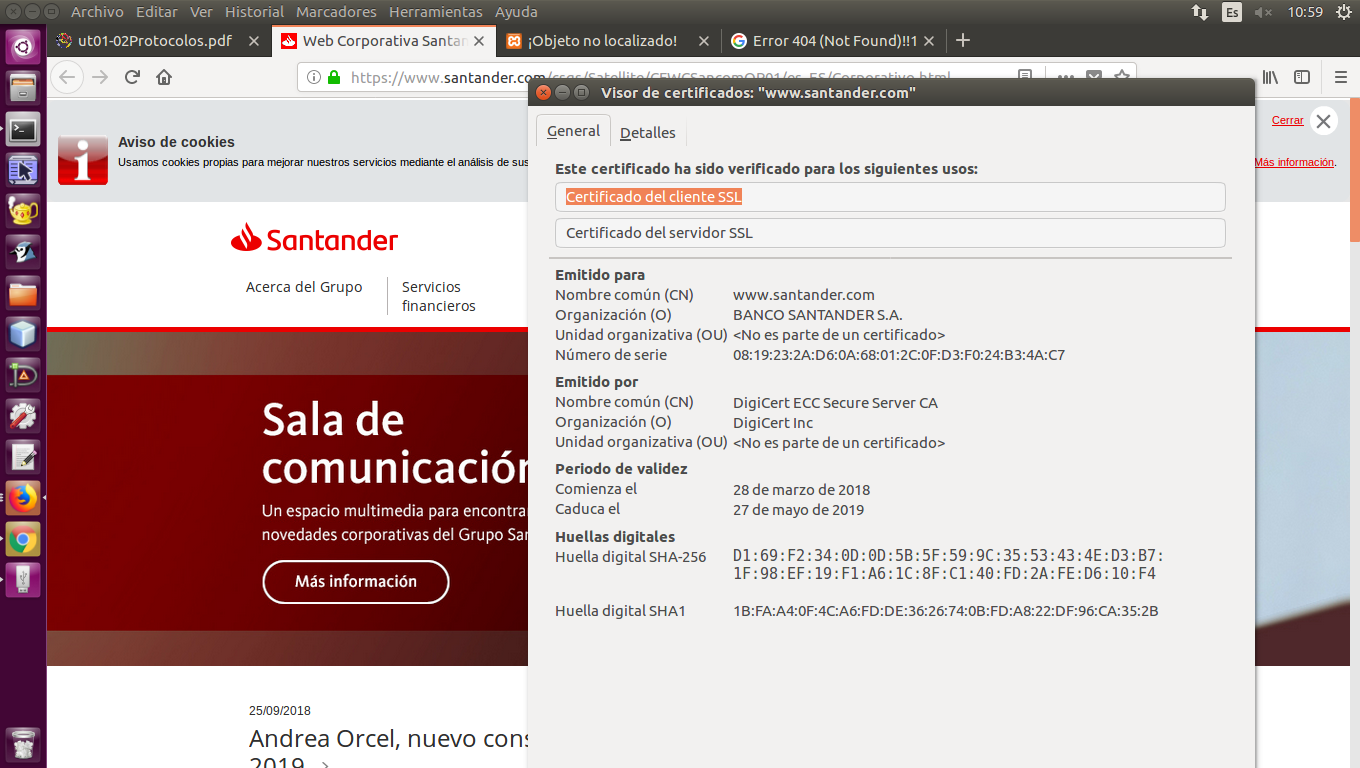Open the Firefox hamburger menu
This screenshot has height=768, width=1360.
tap(1341, 77)
